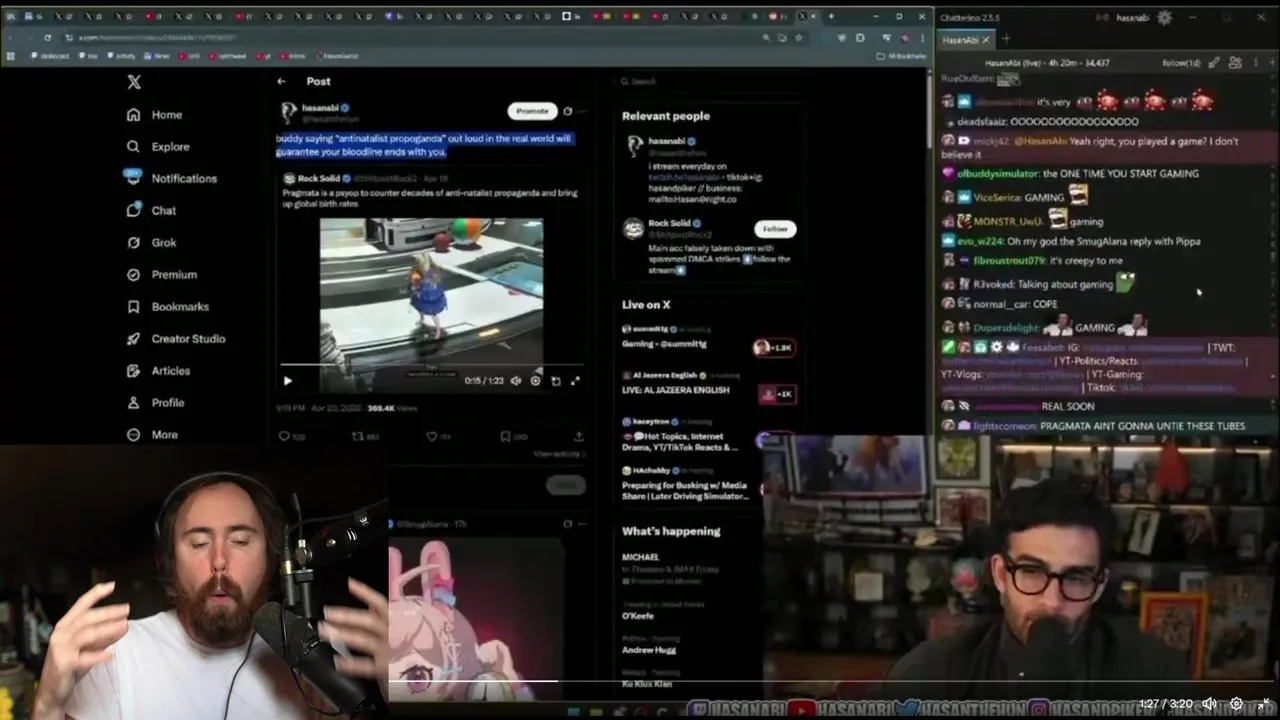This screenshot has height=720, width=1280.
Task: Open the tweet video settings gear
Action: pyautogui.click(x=536, y=381)
